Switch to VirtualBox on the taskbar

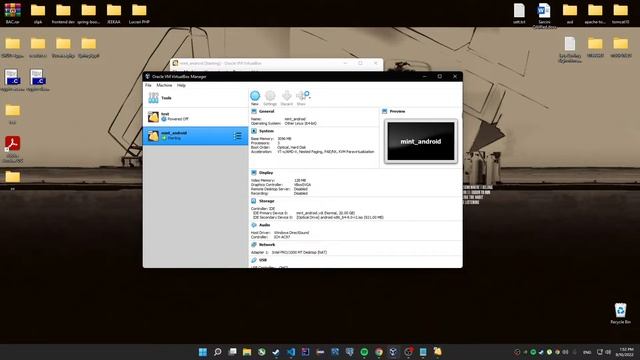pyautogui.click(x=393, y=352)
